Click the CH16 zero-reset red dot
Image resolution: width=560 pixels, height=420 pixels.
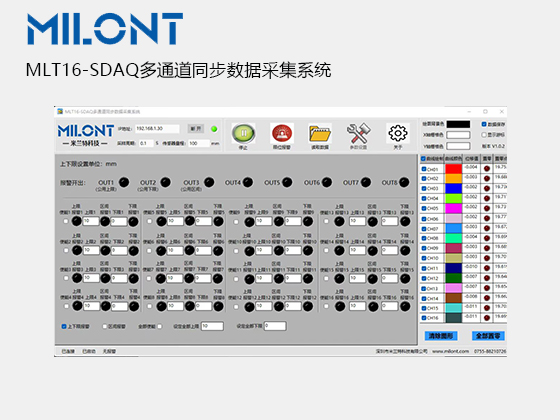pos(487,318)
